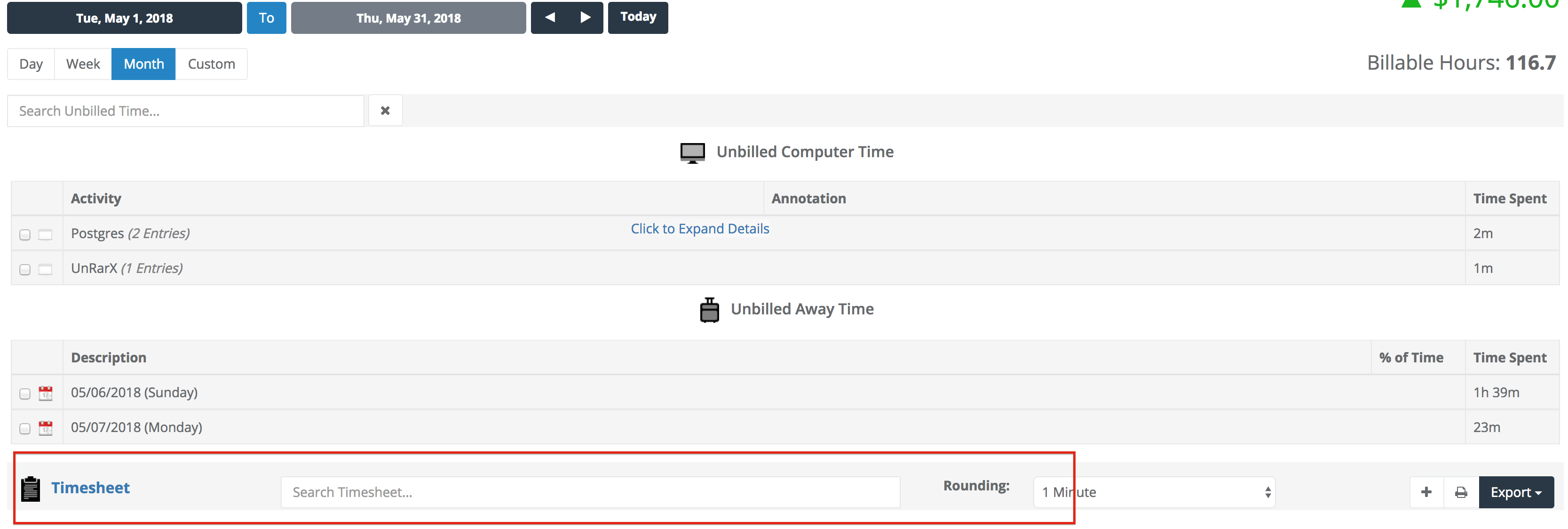The image size is (1568, 529).
Task: Click window icon beside UnRarX entry
Action: click(x=46, y=269)
